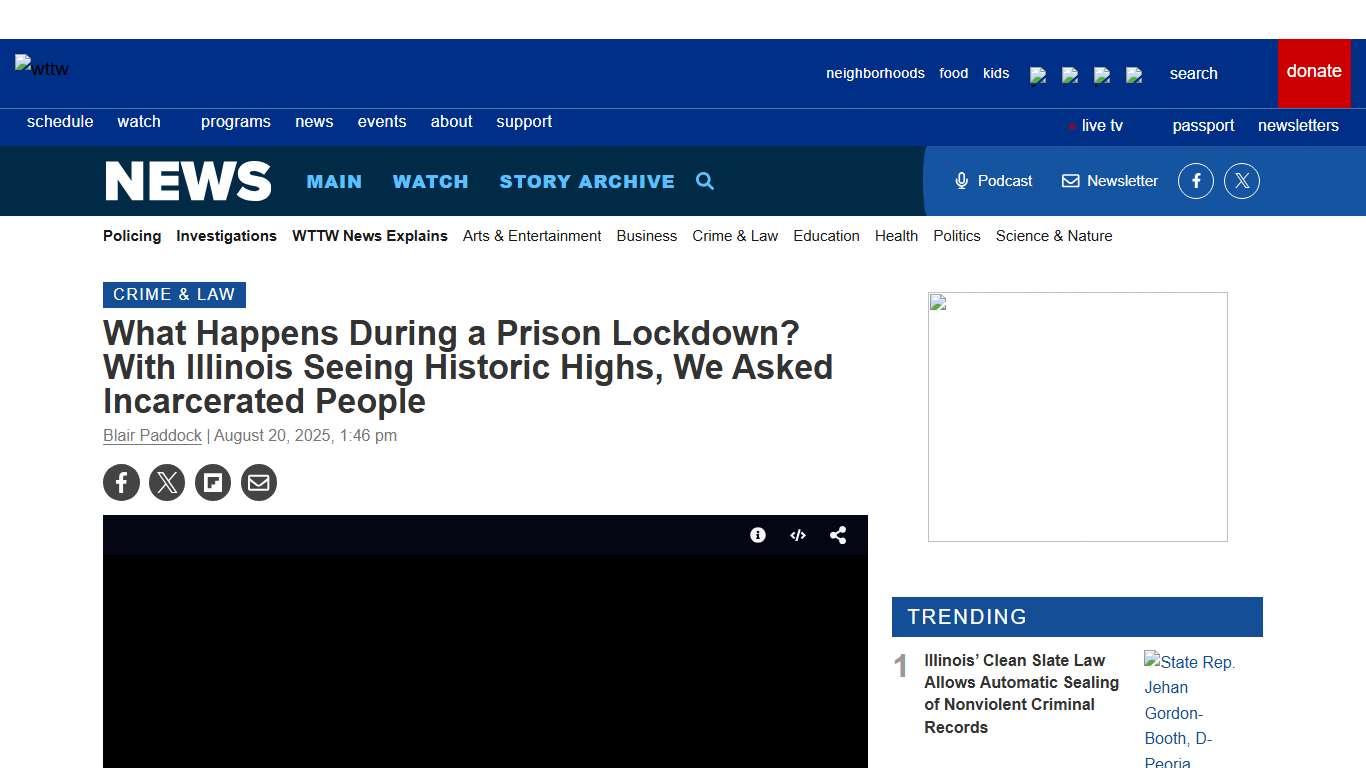Email the article using the envelope icon
1366x768 pixels.
(259, 482)
